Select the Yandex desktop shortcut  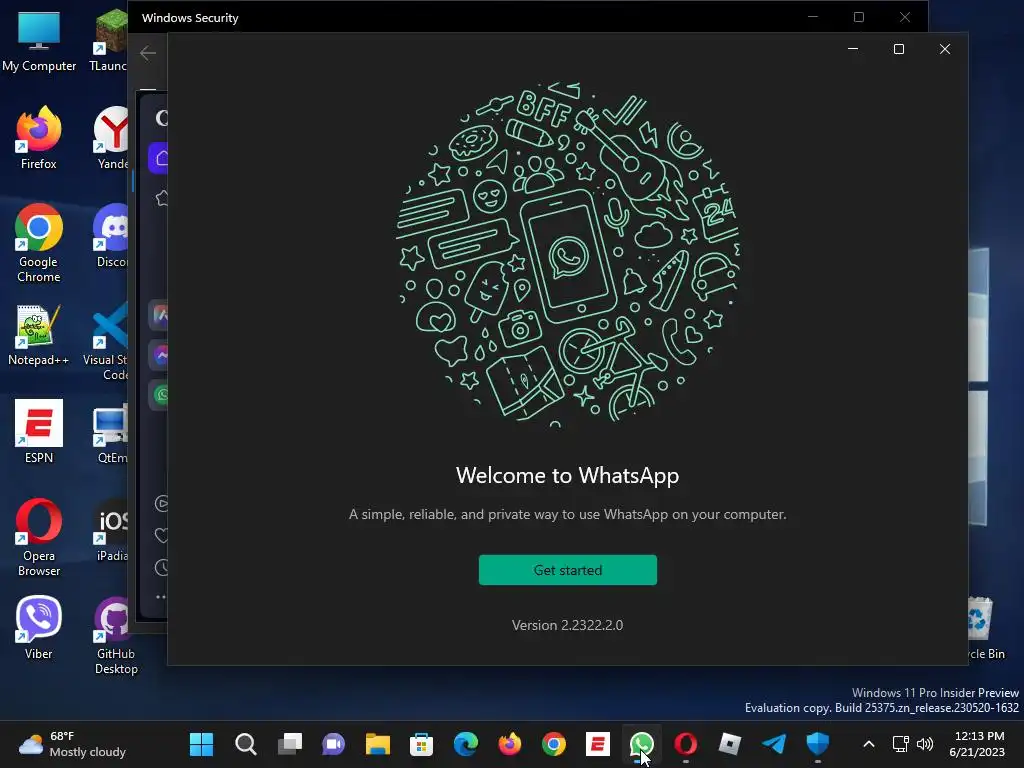coord(112,138)
